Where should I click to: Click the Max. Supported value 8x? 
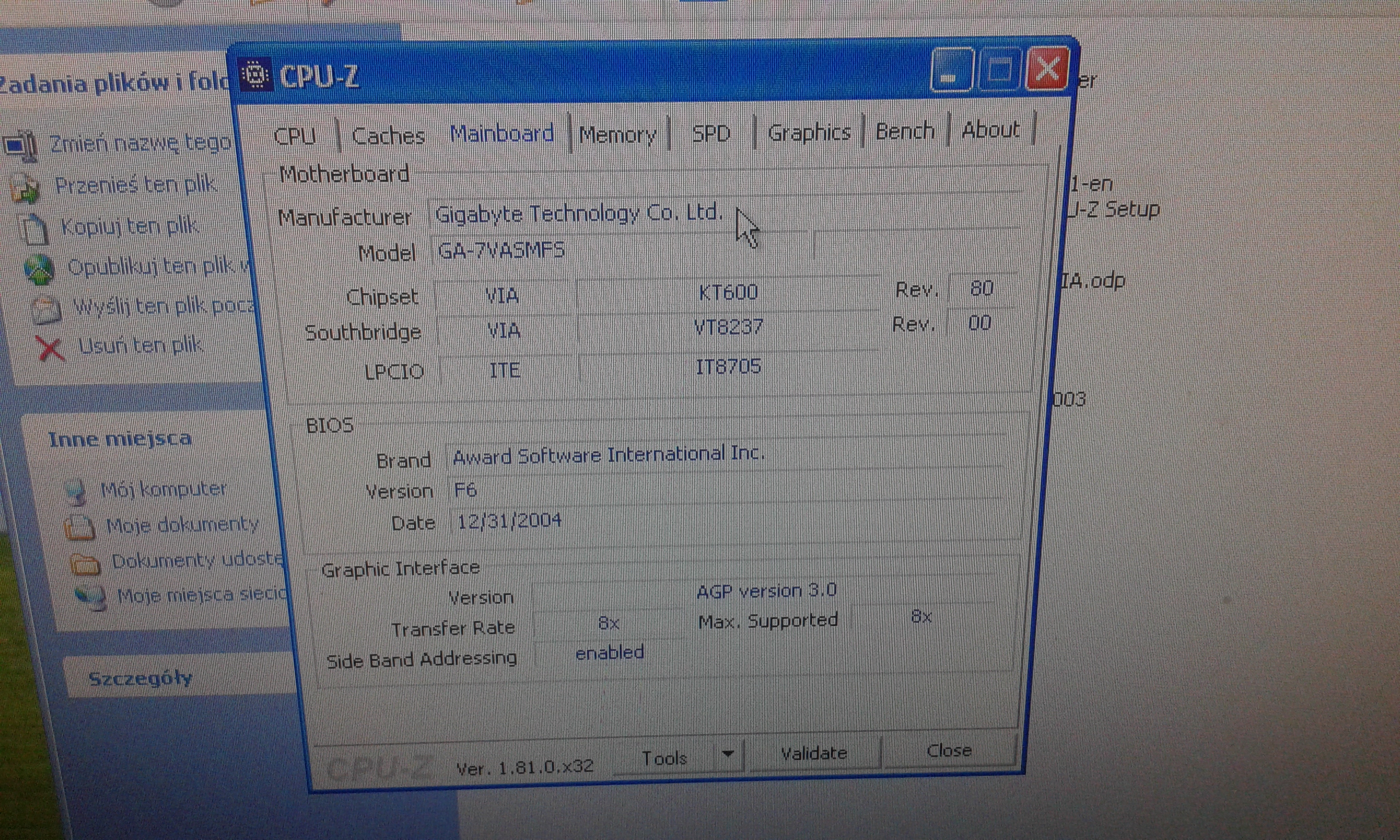pyautogui.click(x=921, y=616)
